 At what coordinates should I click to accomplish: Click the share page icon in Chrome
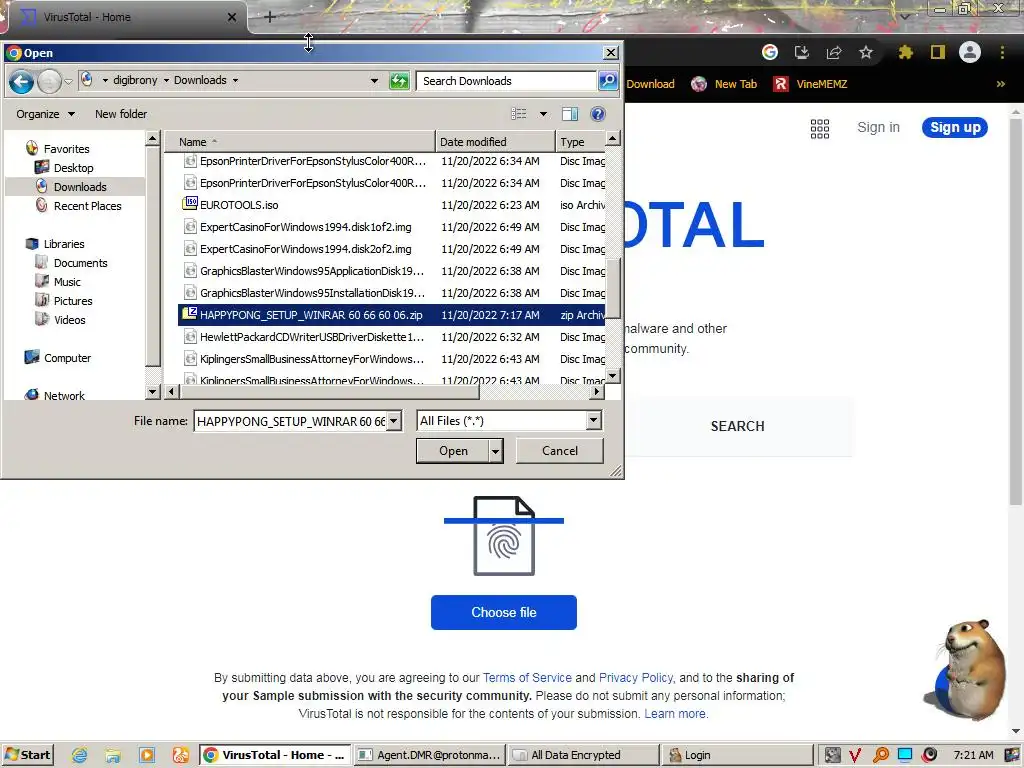[x=834, y=52]
